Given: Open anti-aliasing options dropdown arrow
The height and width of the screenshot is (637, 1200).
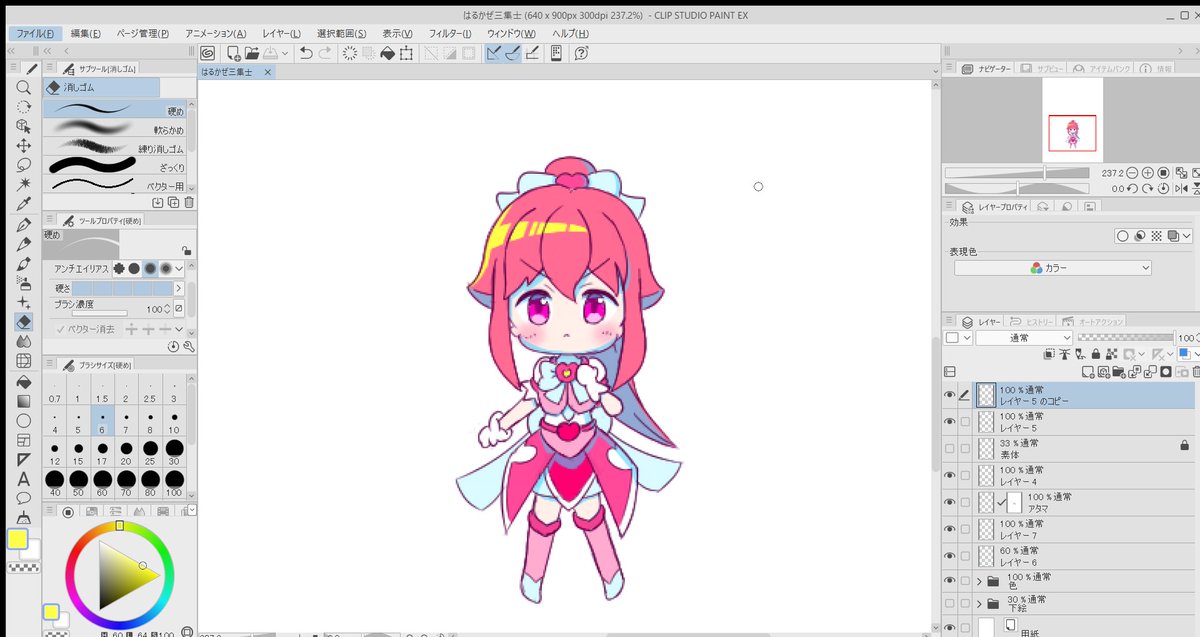Looking at the screenshot, I should [180, 268].
